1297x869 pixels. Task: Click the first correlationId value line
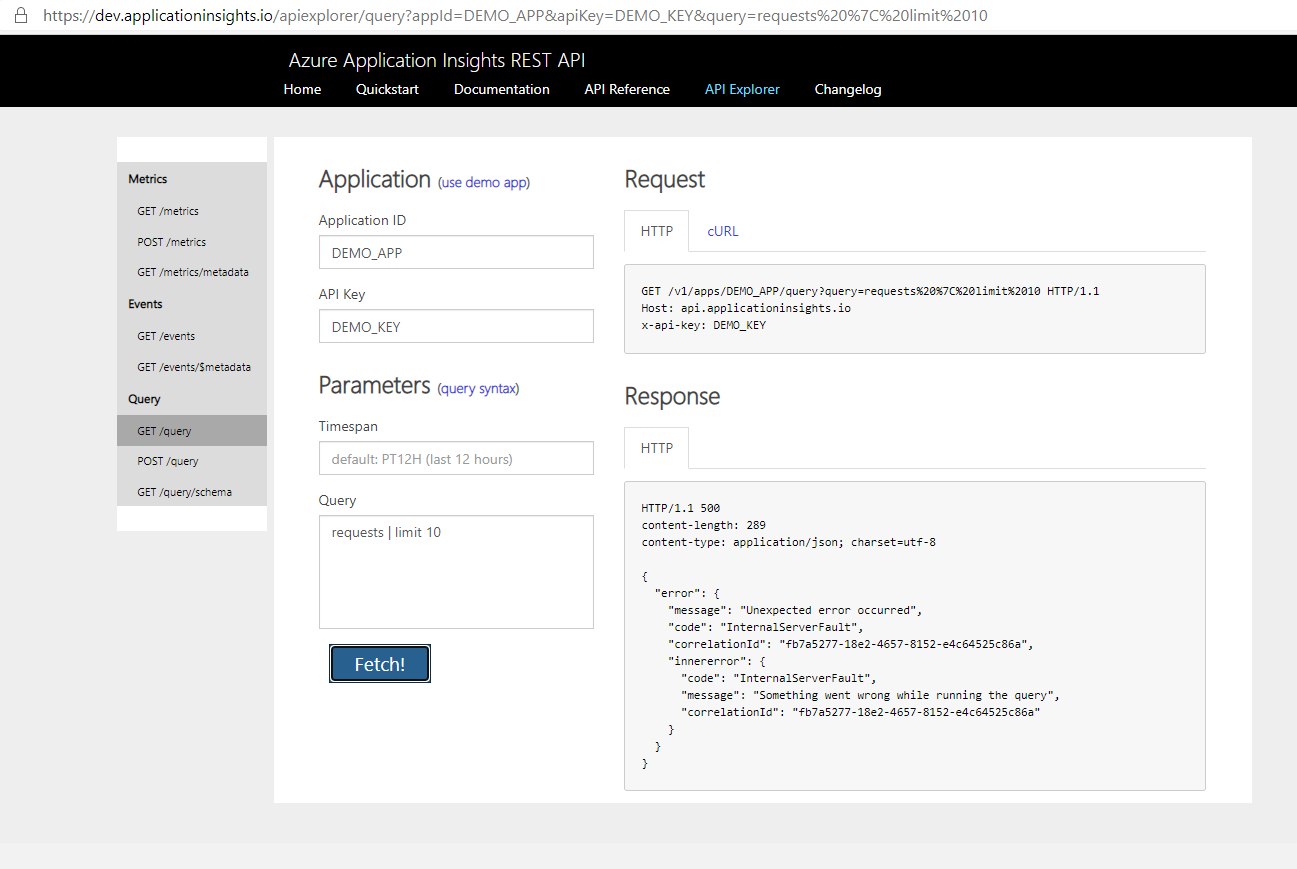(850, 644)
